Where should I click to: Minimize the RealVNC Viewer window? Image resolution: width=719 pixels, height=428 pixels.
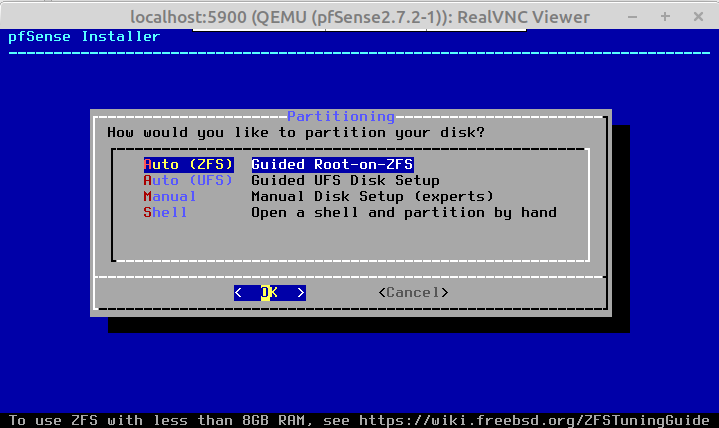coord(632,17)
